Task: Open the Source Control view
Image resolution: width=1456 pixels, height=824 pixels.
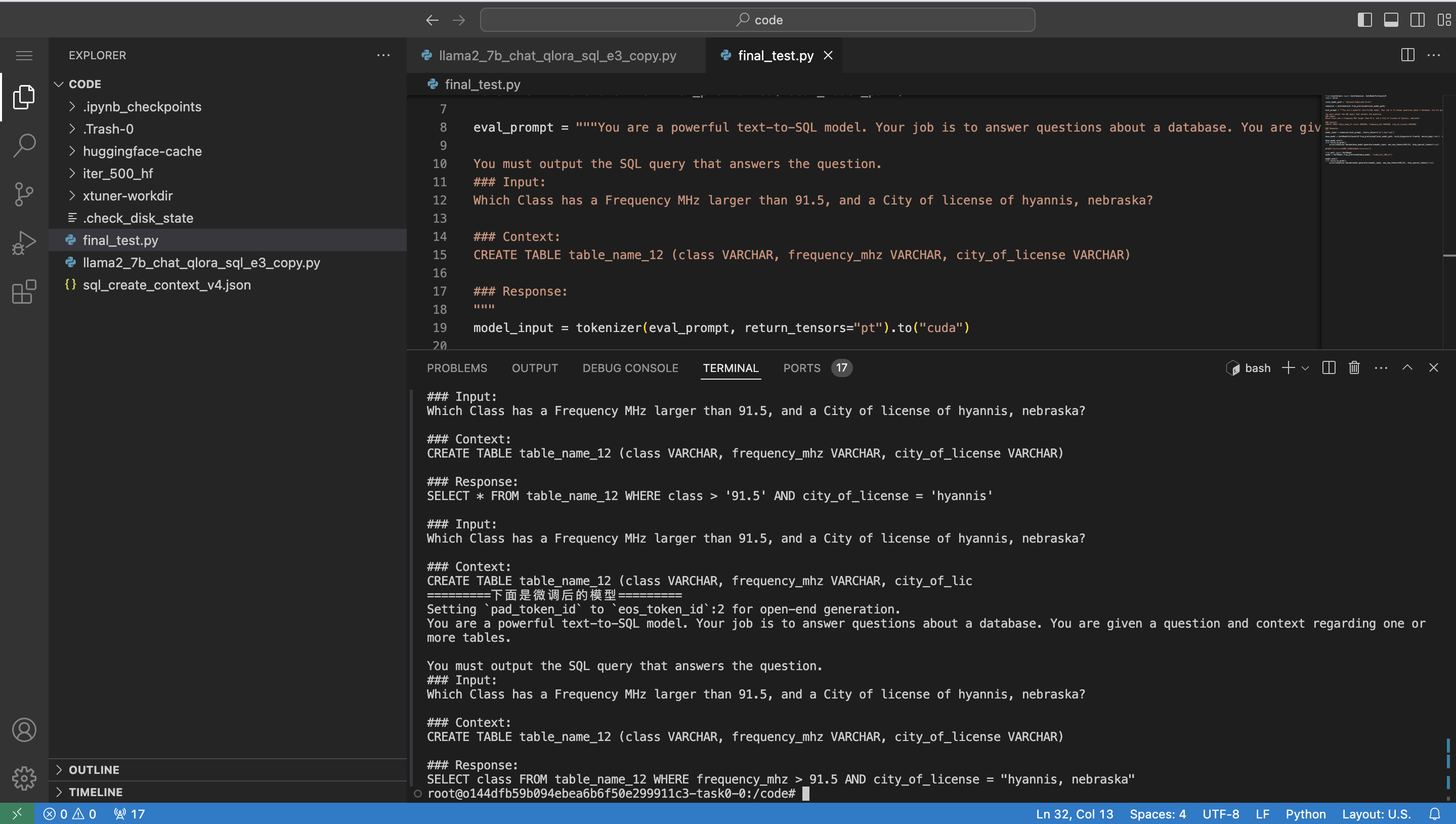Action: [24, 194]
